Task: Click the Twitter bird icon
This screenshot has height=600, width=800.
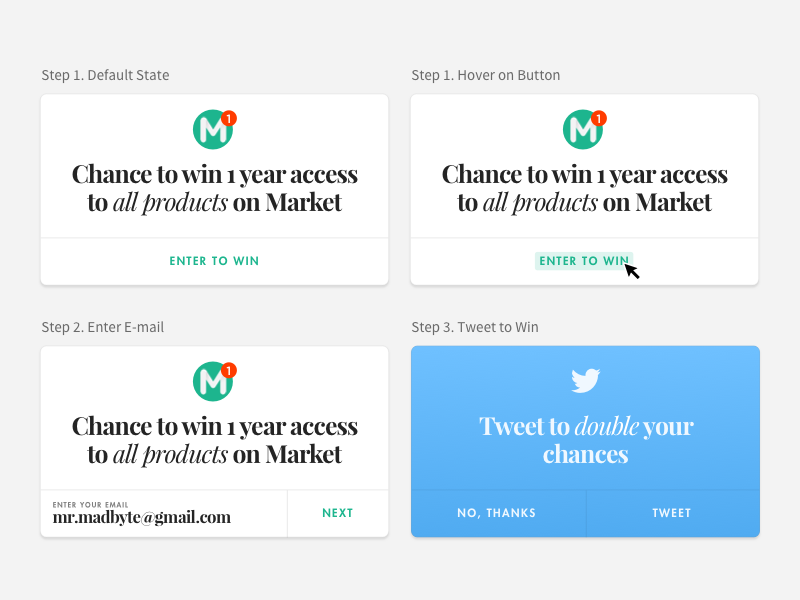Action: click(585, 380)
